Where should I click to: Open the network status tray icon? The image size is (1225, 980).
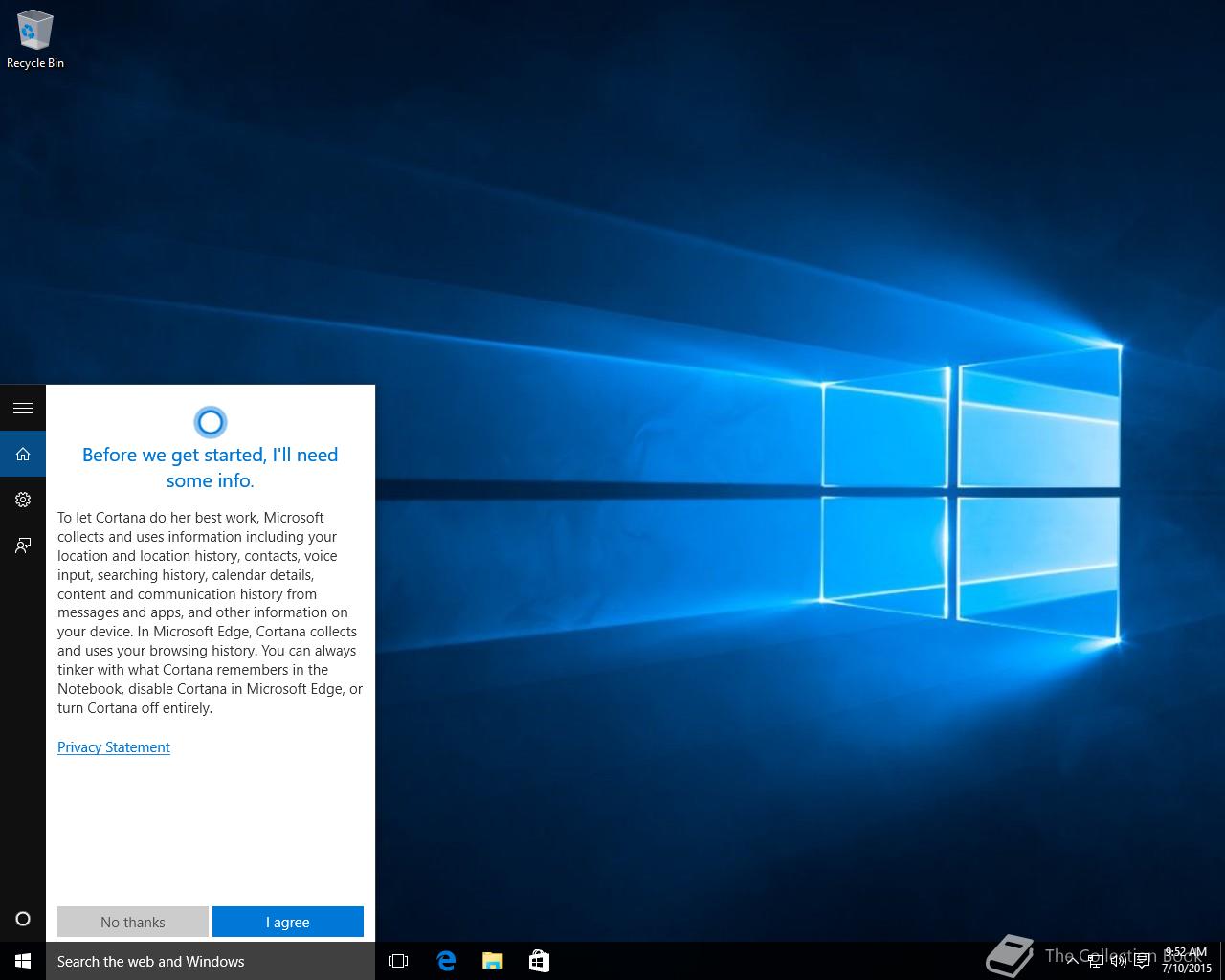(x=1096, y=961)
